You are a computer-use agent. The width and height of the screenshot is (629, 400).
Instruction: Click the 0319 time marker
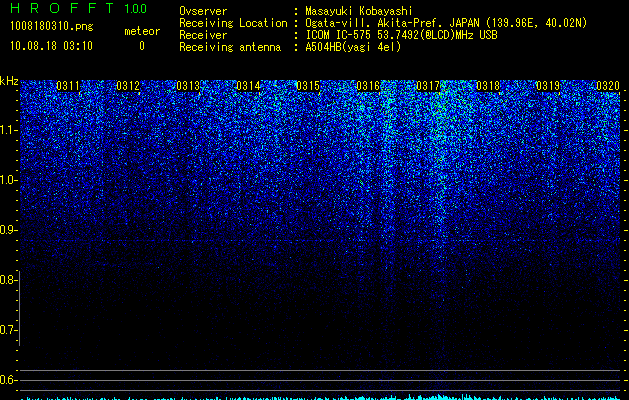pos(548,86)
